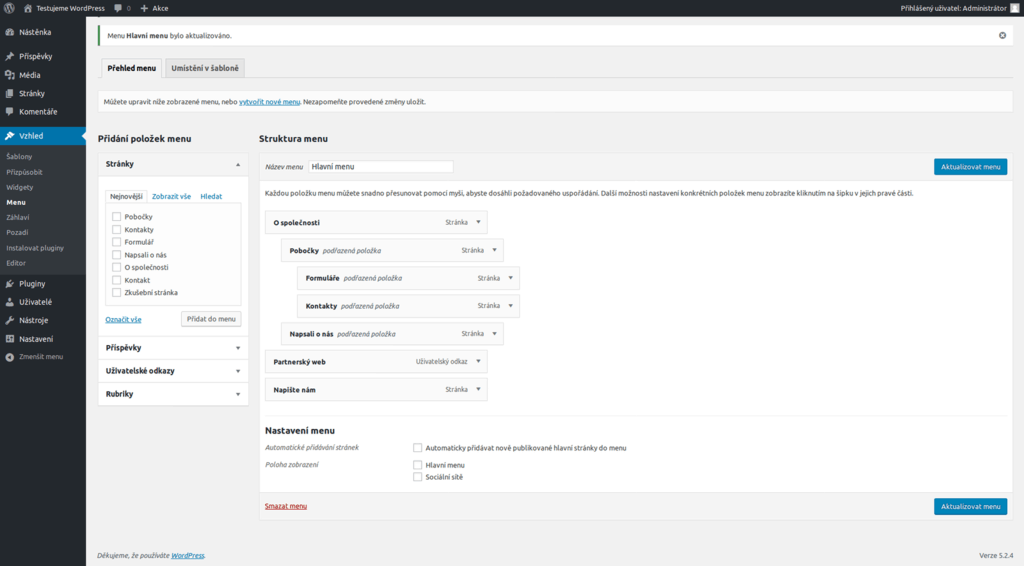1024x566 pixels.
Task: Check the Pobočky page checkbox
Action: click(x=116, y=217)
